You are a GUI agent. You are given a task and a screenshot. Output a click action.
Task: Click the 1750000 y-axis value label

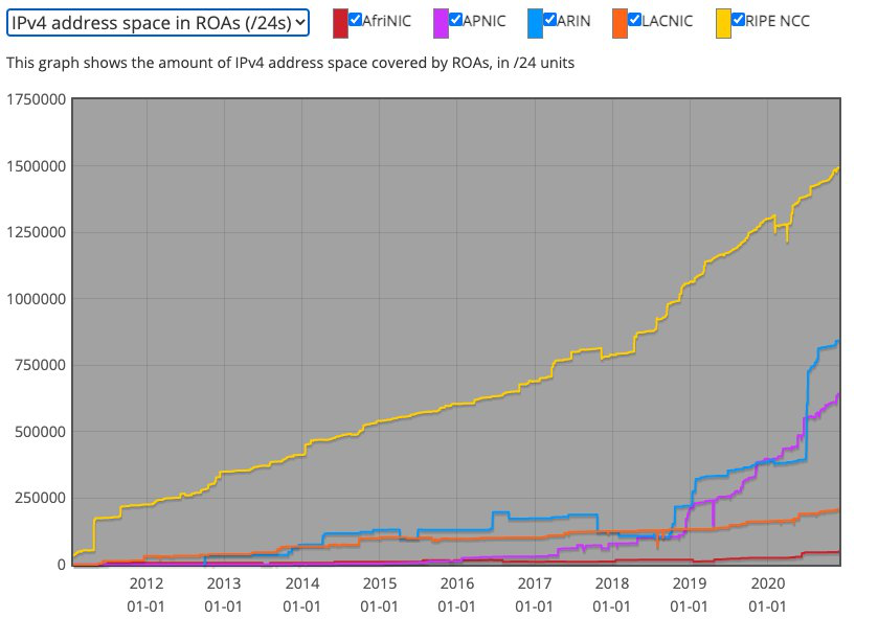pos(36,99)
